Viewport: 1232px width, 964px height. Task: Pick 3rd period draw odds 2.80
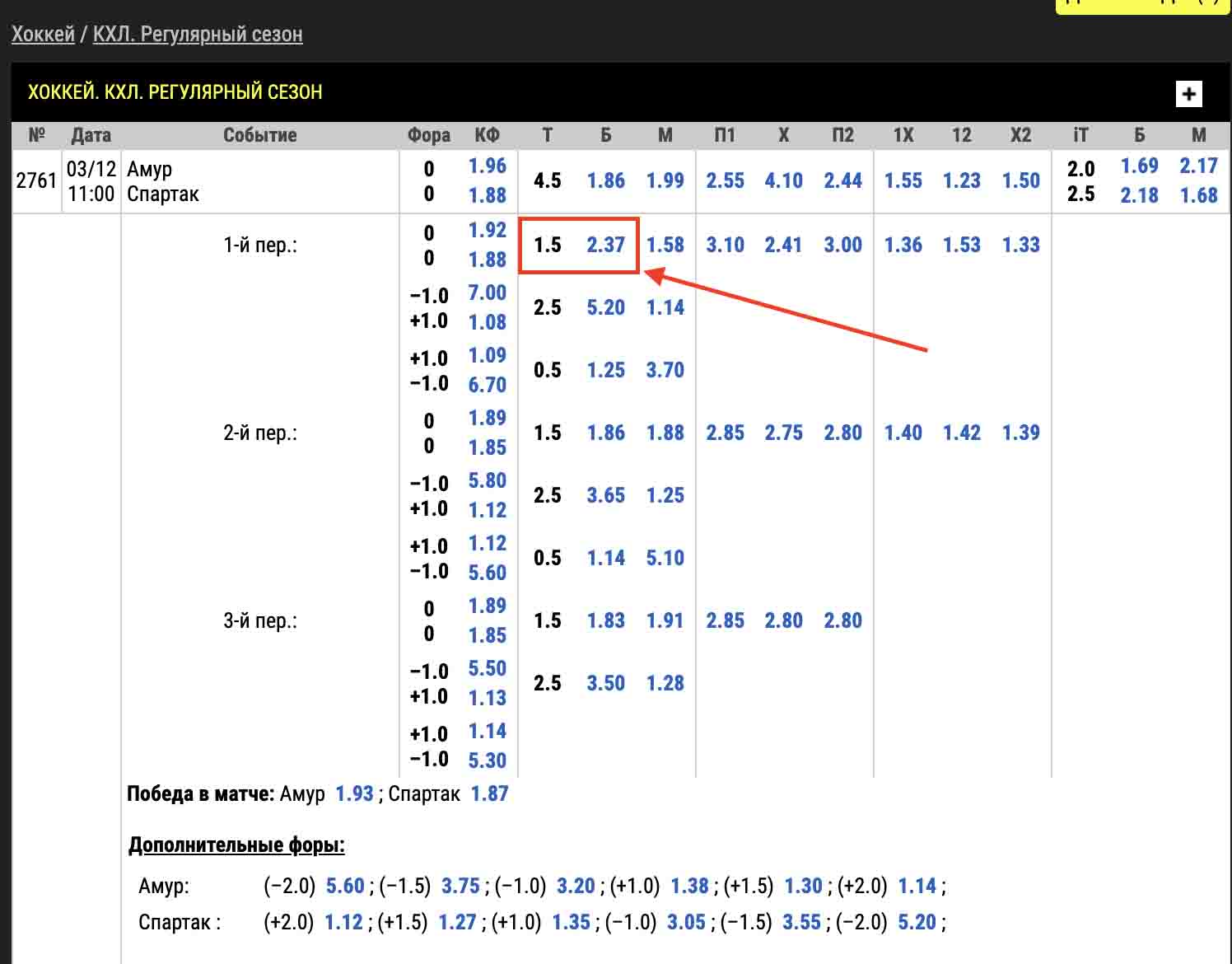click(x=784, y=620)
